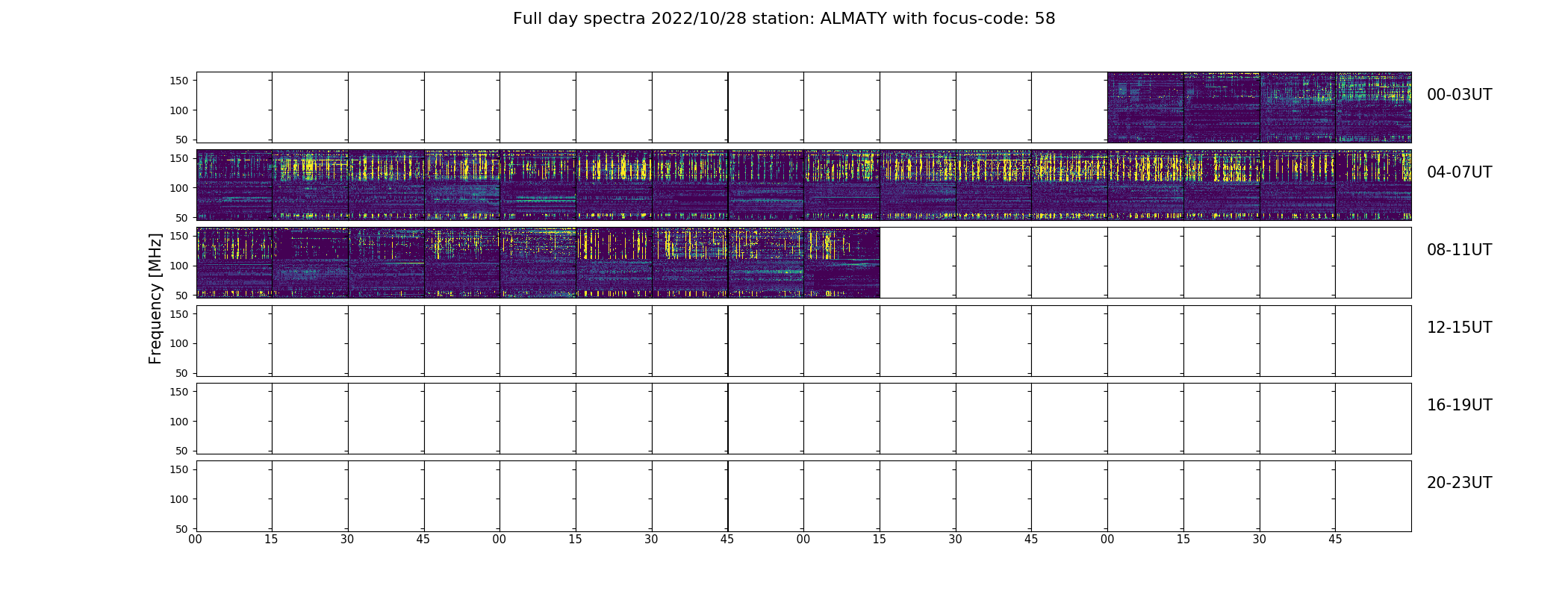The height and width of the screenshot is (597, 1568).
Task: Open the 04:45 spectrogram panel in 04-07UT row
Action: coord(462,185)
